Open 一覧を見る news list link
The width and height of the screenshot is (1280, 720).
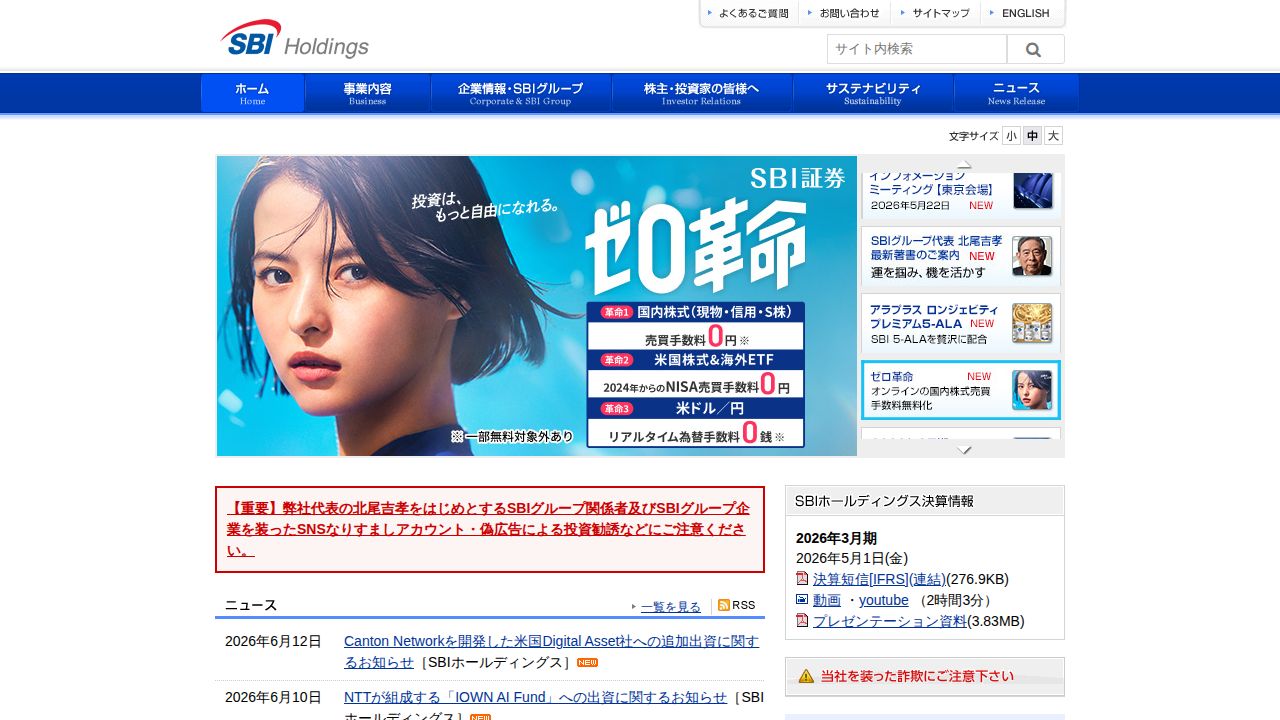[671, 606]
